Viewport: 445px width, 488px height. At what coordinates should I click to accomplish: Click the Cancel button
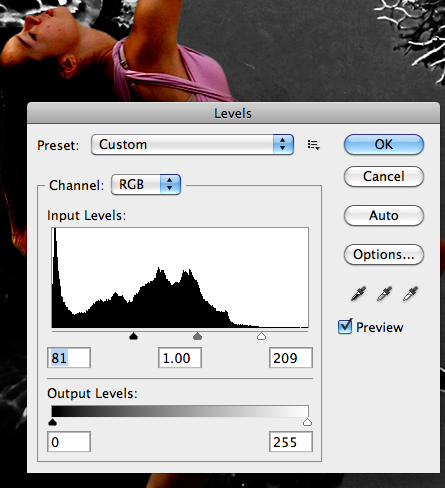(x=384, y=176)
